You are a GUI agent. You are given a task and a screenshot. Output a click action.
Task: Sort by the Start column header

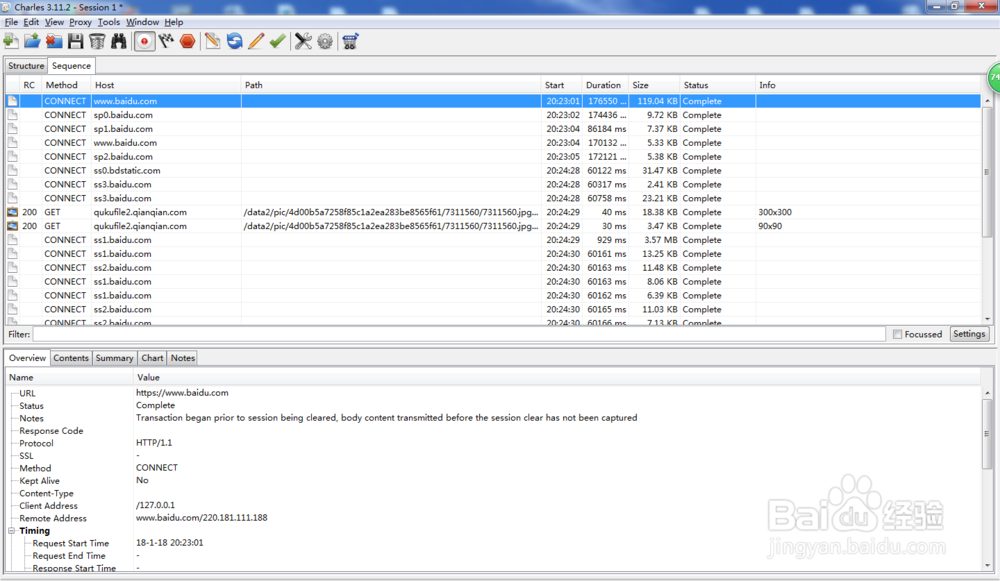pos(562,85)
